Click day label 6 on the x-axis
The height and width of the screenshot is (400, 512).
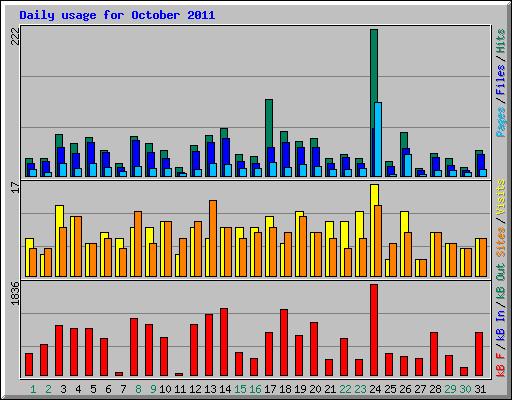(108, 389)
